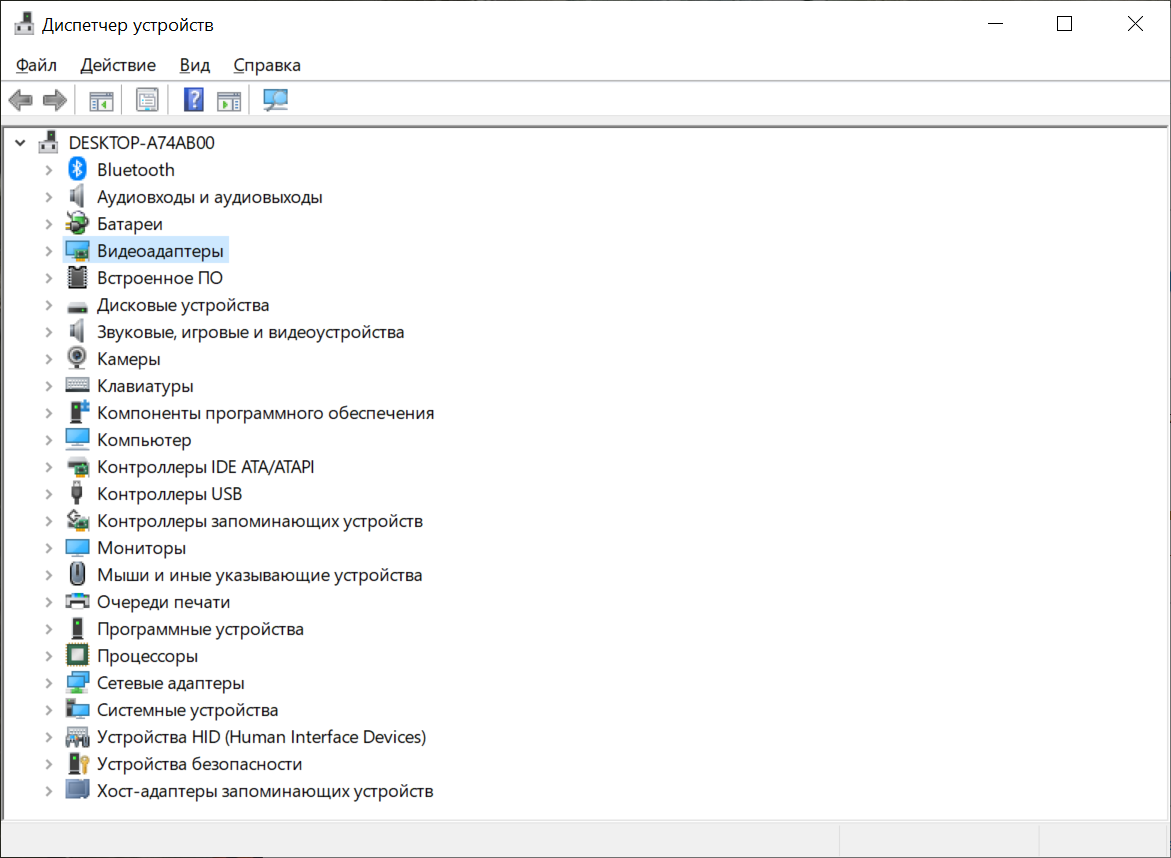1171x858 pixels.
Task: Click the Forward arrow toolbar icon
Action: click(55, 100)
